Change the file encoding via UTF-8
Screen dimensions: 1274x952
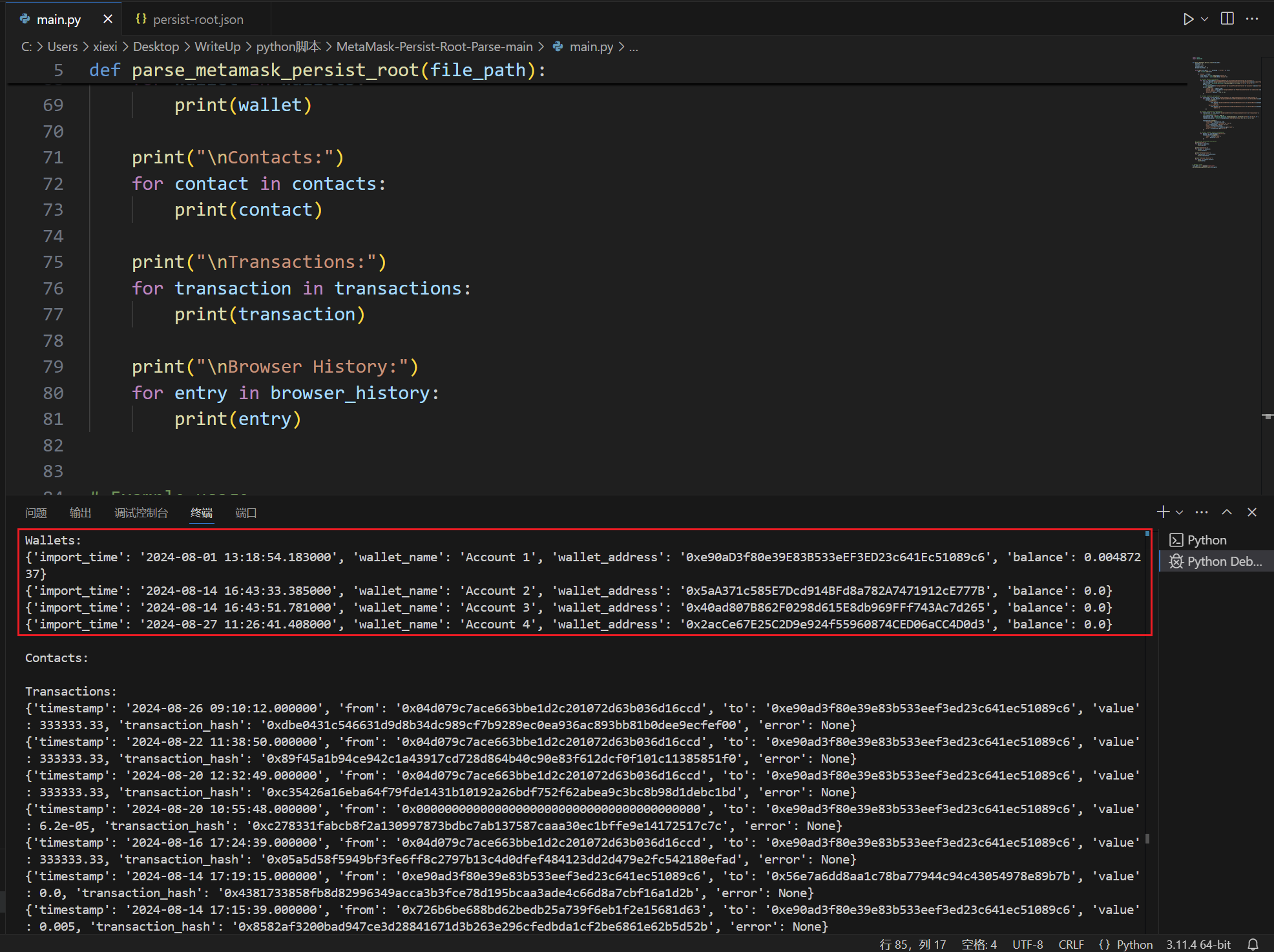(1027, 944)
